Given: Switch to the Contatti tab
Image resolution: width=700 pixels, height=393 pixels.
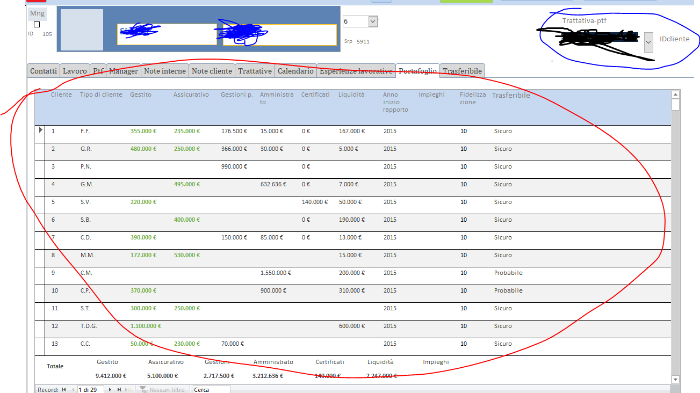Looking at the screenshot, I should coord(43,71).
